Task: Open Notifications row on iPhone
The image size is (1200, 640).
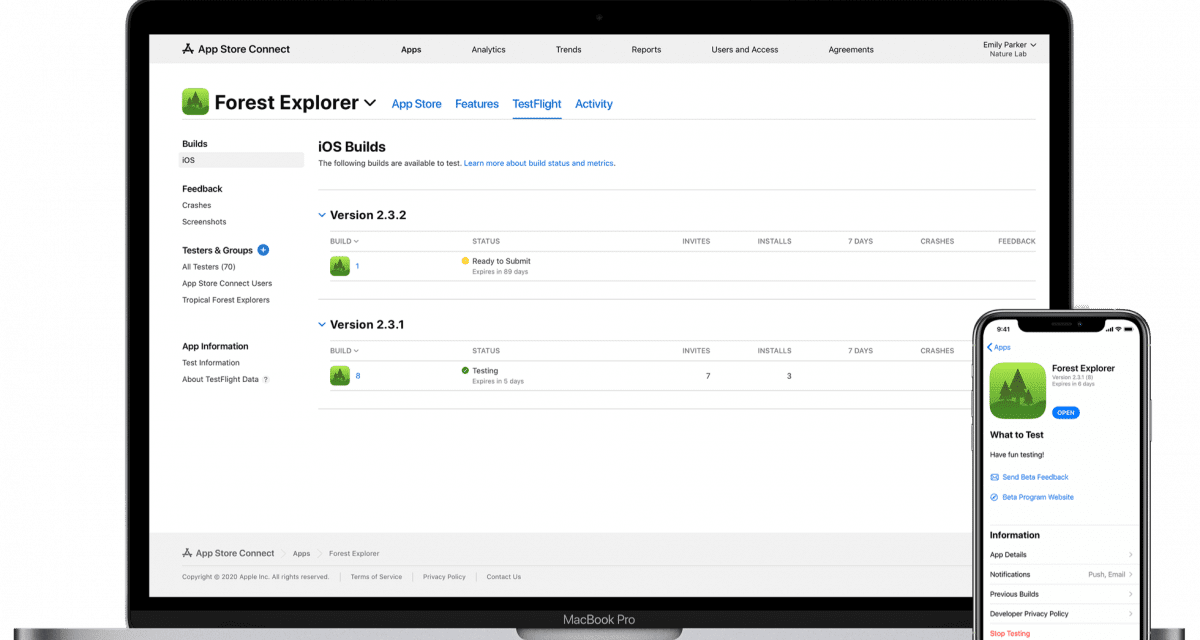Action: [1062, 574]
